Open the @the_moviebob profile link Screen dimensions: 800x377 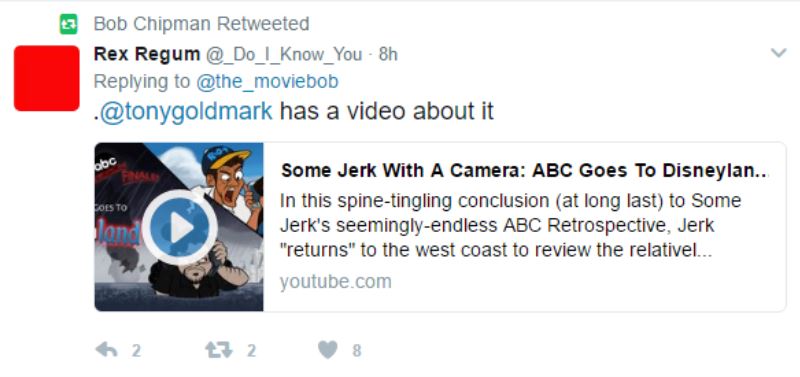pyautogui.click(x=267, y=82)
